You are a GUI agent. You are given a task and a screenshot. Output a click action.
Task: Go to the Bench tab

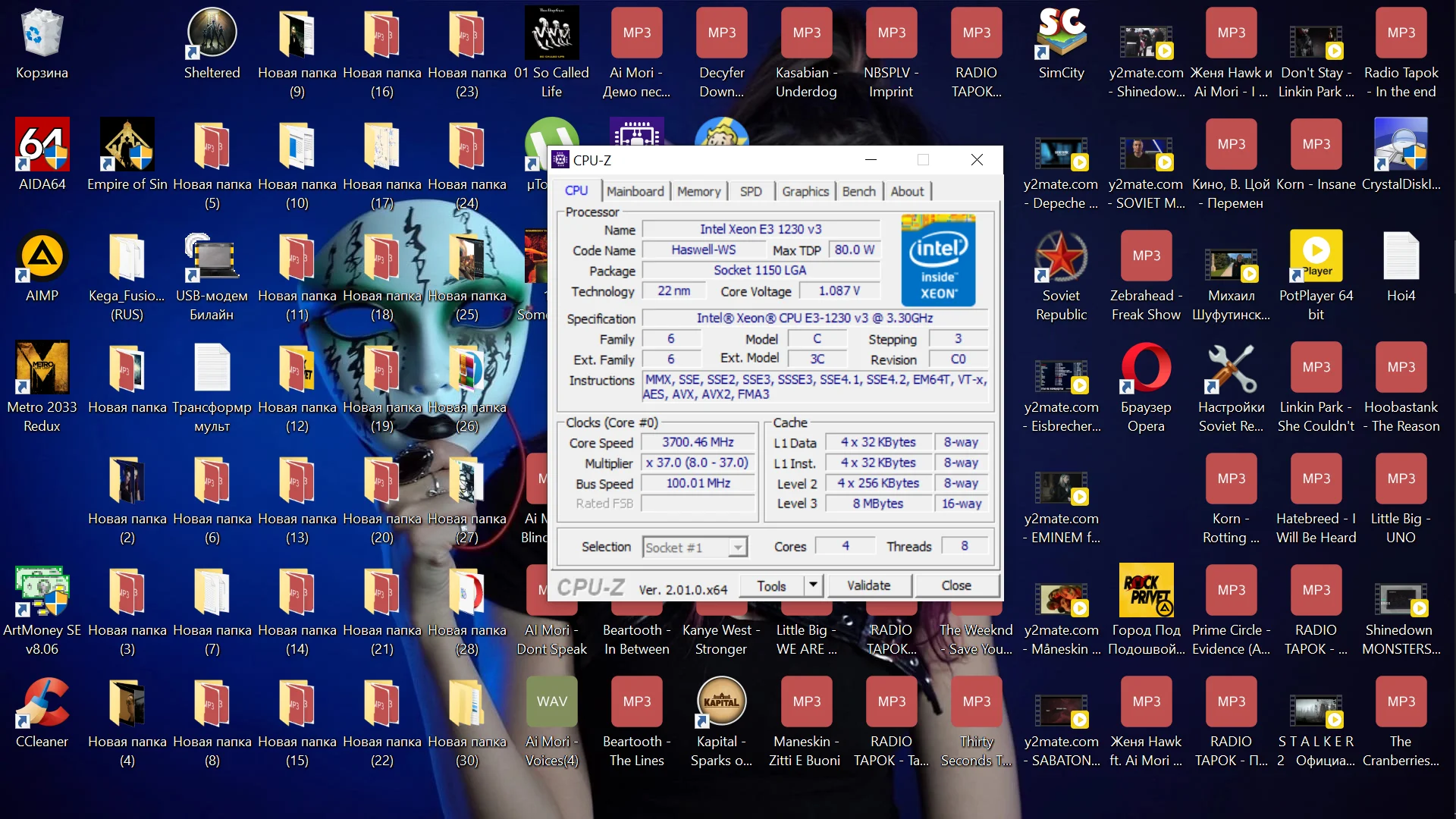click(858, 191)
